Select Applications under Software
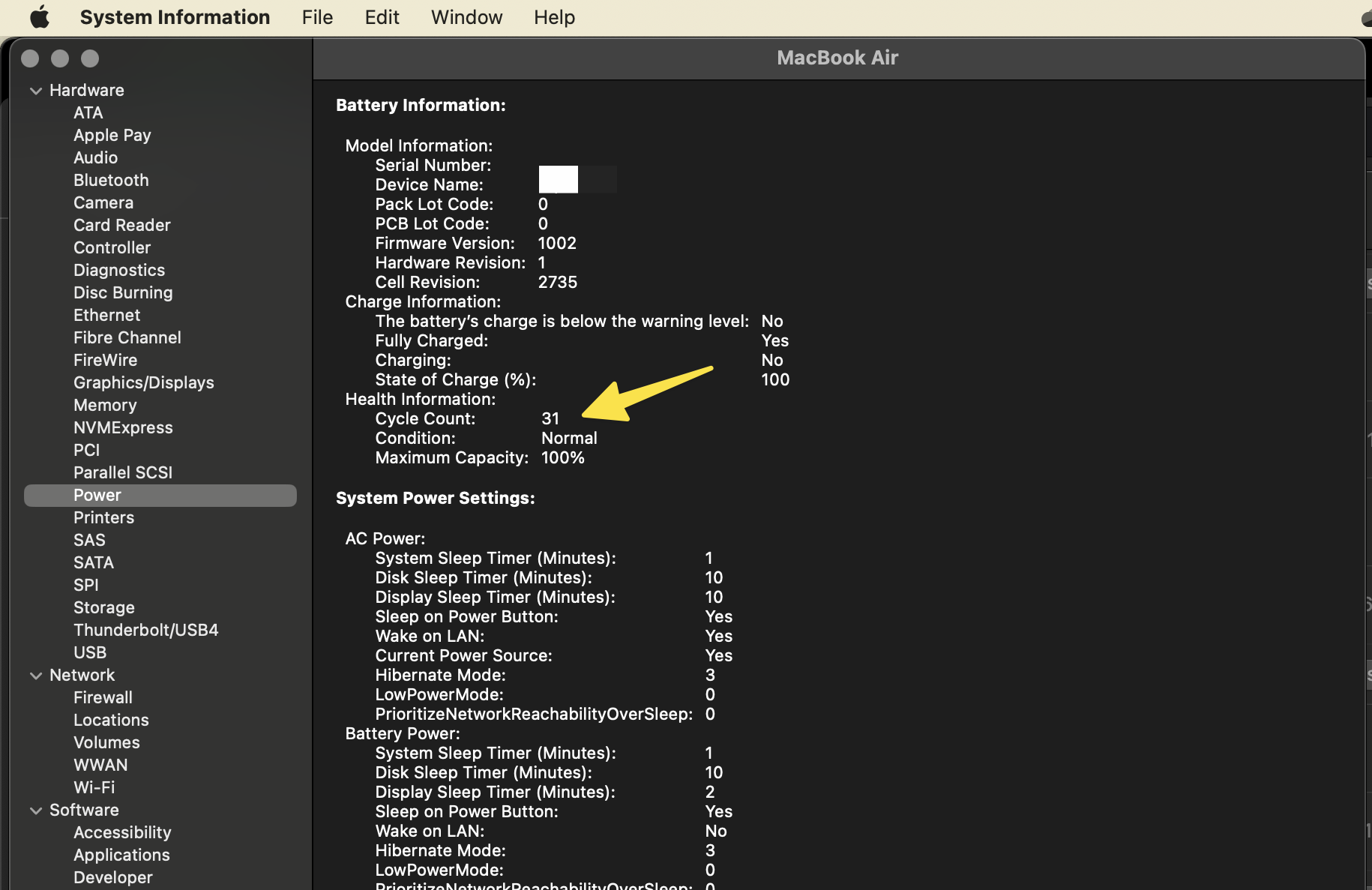Screen dimensions: 1372x890 coord(121,855)
